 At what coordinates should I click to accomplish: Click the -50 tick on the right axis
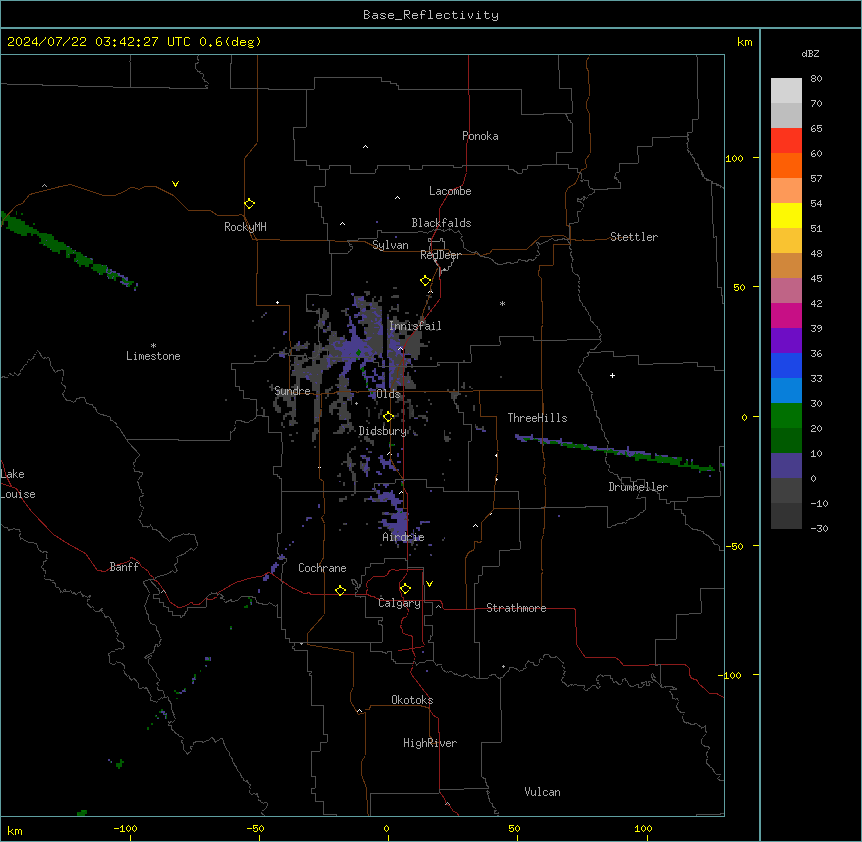[x=734, y=546]
